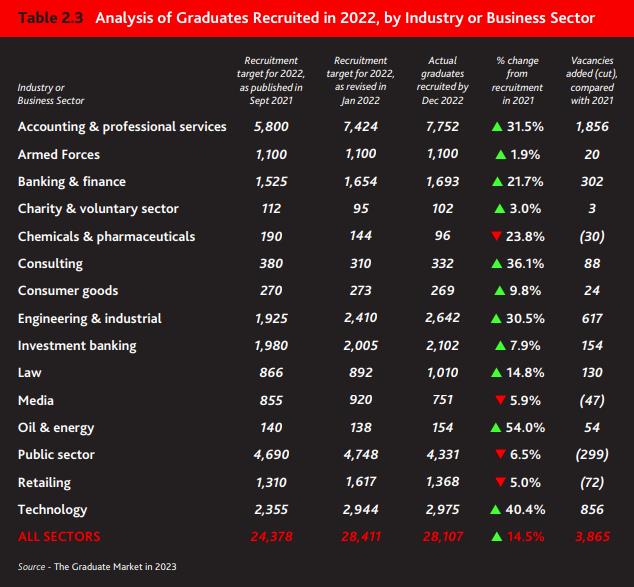Click the red arrow in the Media row
Viewport: 634px width, 587px height.
click(x=500, y=400)
